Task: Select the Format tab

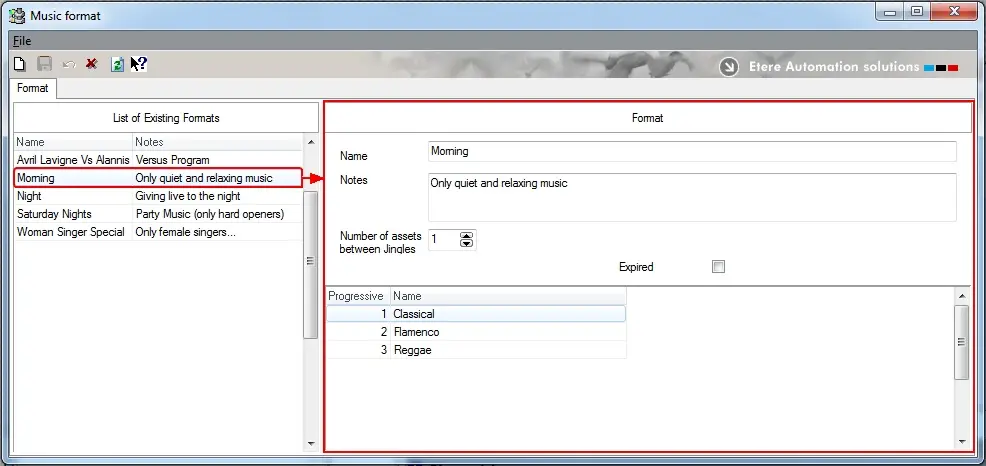Action: click(x=33, y=88)
